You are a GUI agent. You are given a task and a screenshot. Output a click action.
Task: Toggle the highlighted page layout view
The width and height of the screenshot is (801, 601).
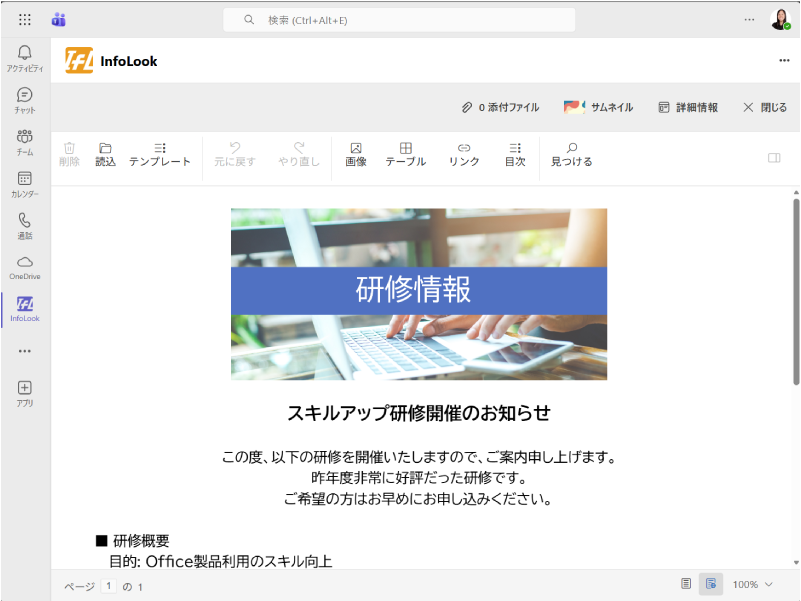coord(711,584)
